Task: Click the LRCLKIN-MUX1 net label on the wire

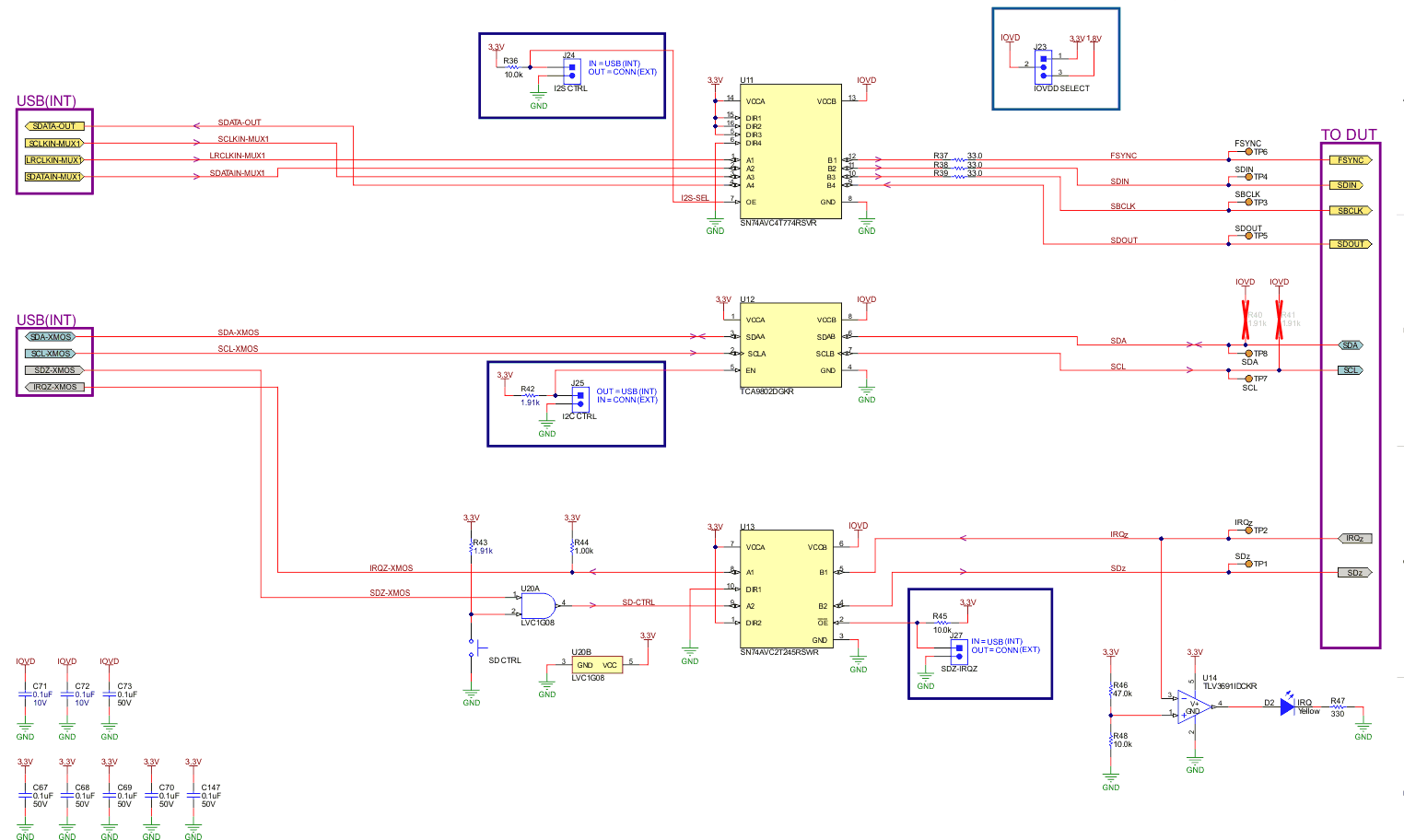Action: (237, 156)
